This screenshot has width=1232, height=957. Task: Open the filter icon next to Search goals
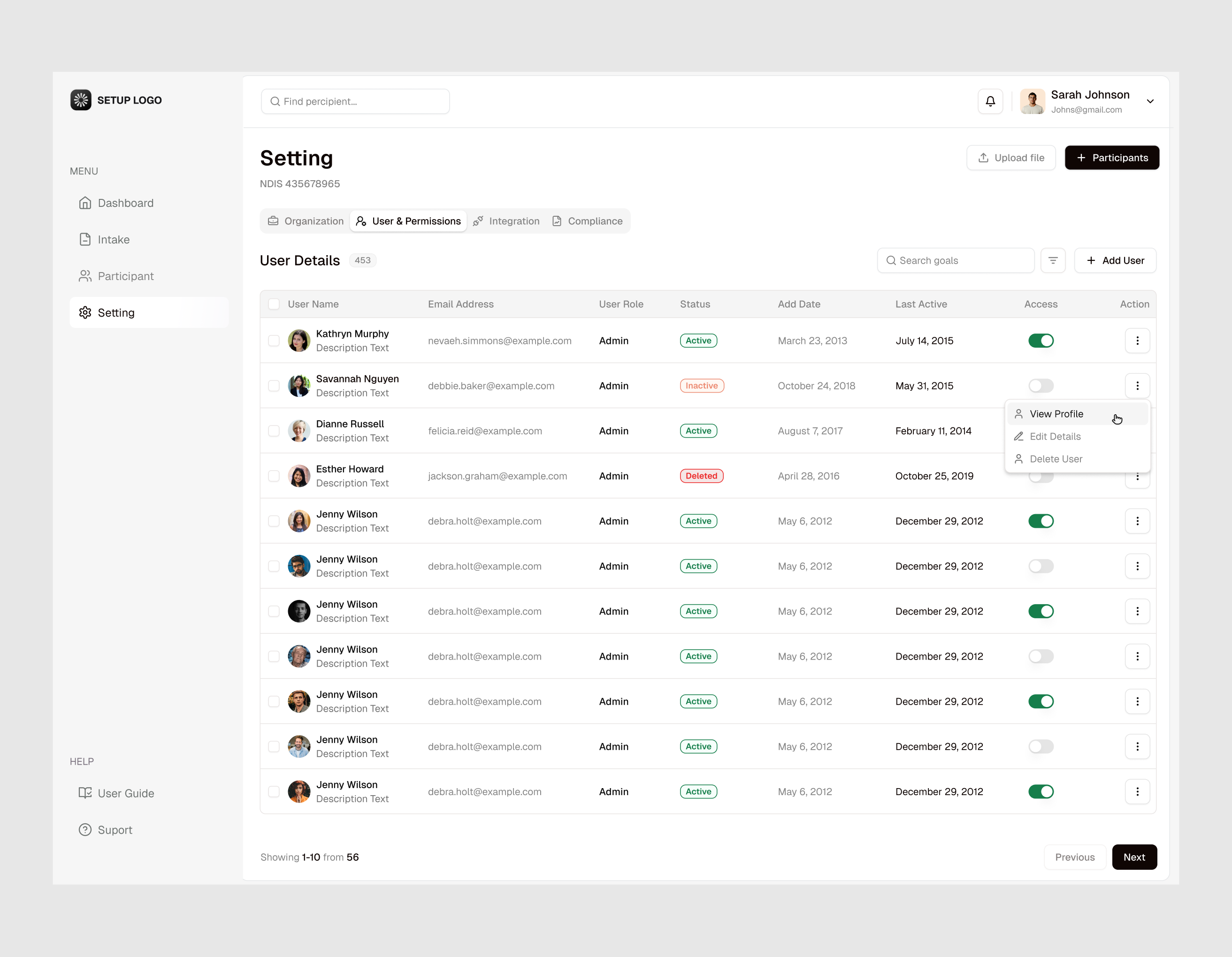tap(1053, 260)
